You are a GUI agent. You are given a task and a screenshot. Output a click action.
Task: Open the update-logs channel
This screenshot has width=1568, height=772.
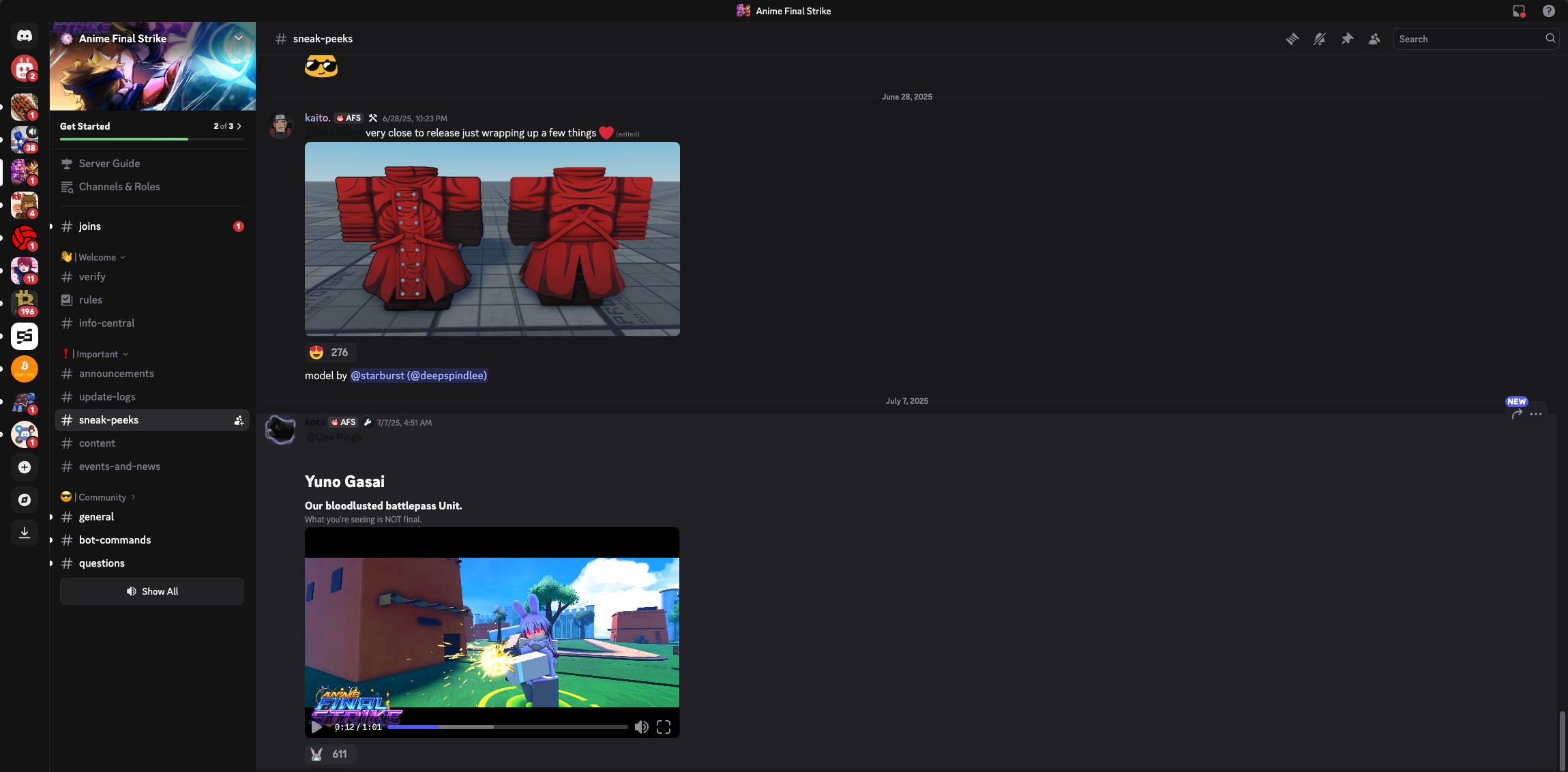[x=151, y=397]
